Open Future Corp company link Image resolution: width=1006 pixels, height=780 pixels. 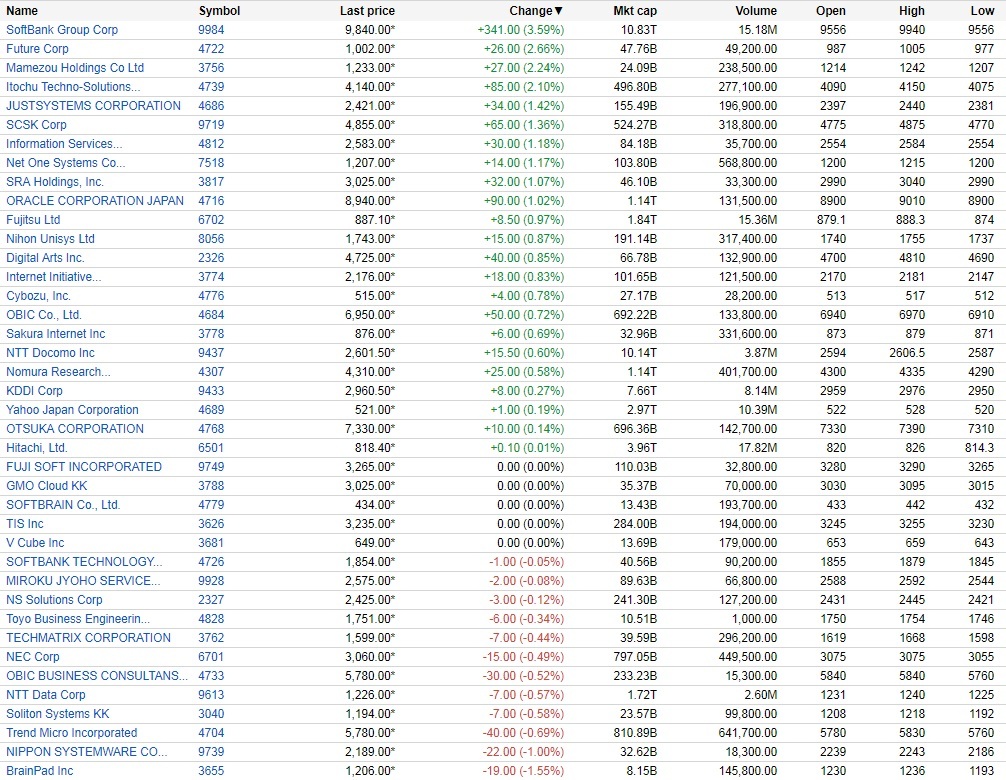37,49
